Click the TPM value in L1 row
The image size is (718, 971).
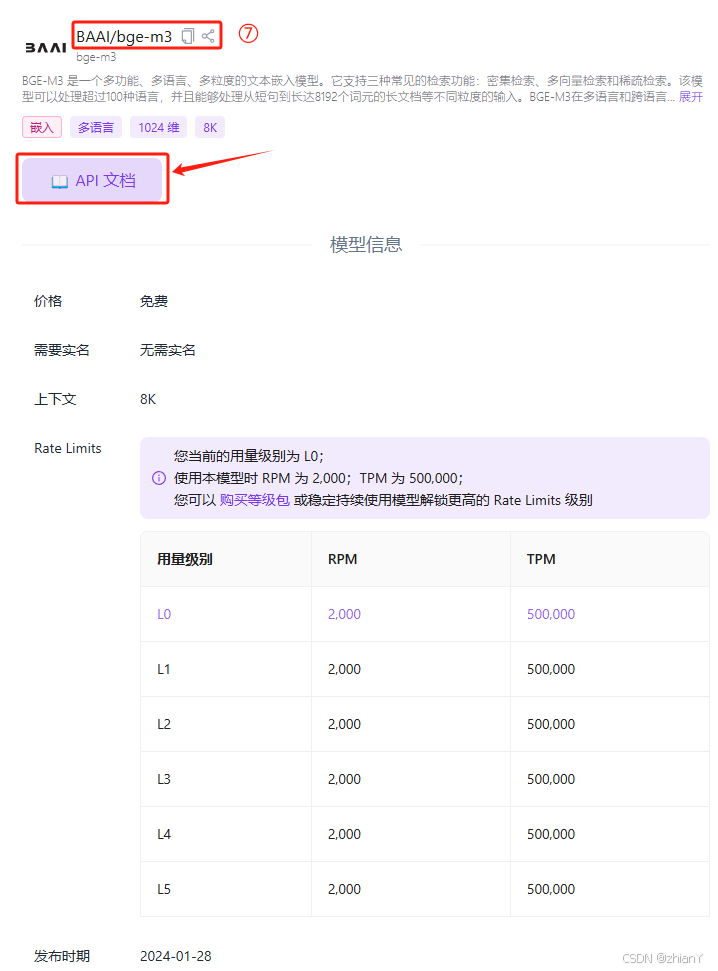click(x=551, y=669)
